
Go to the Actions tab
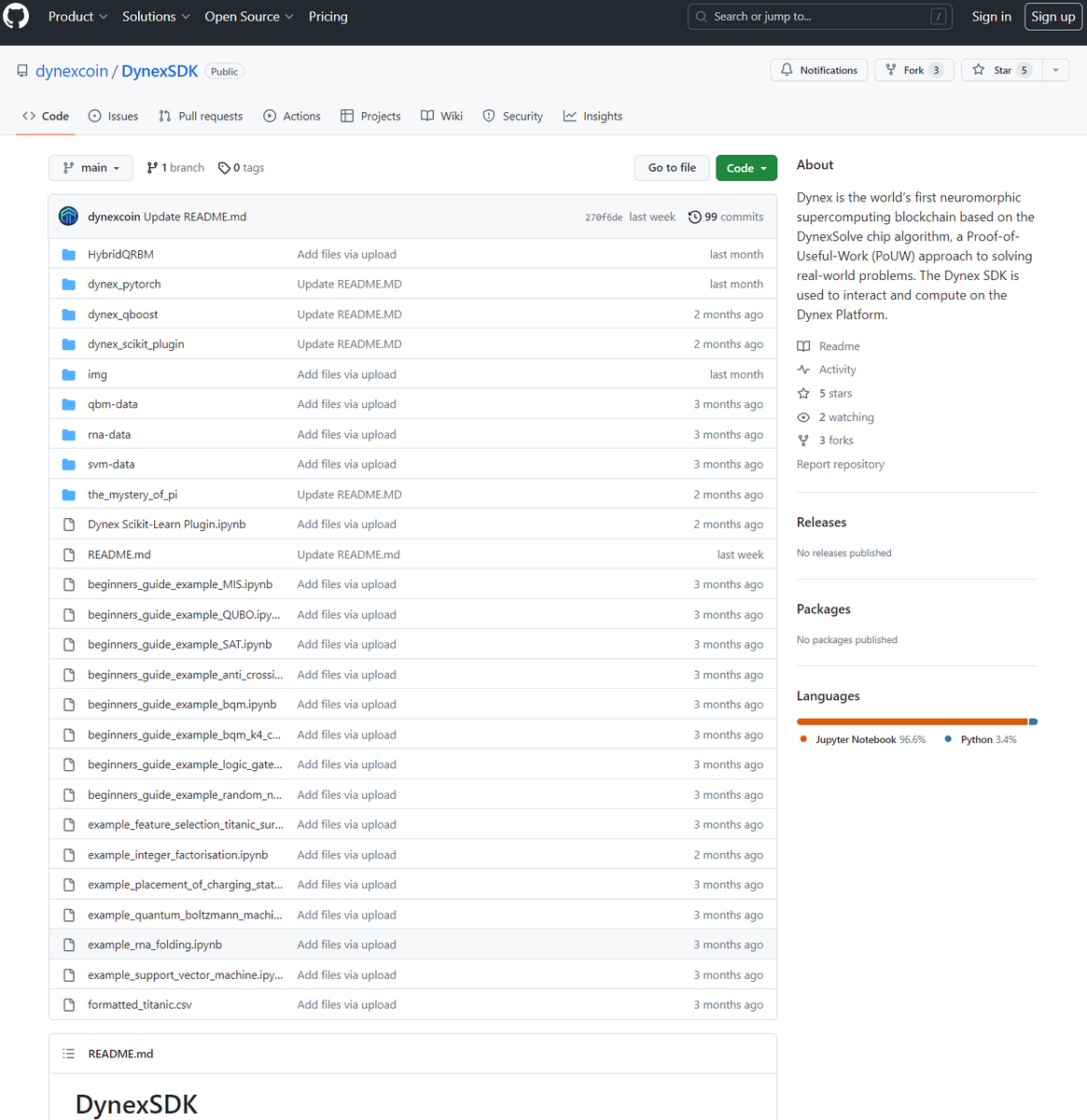292,117
